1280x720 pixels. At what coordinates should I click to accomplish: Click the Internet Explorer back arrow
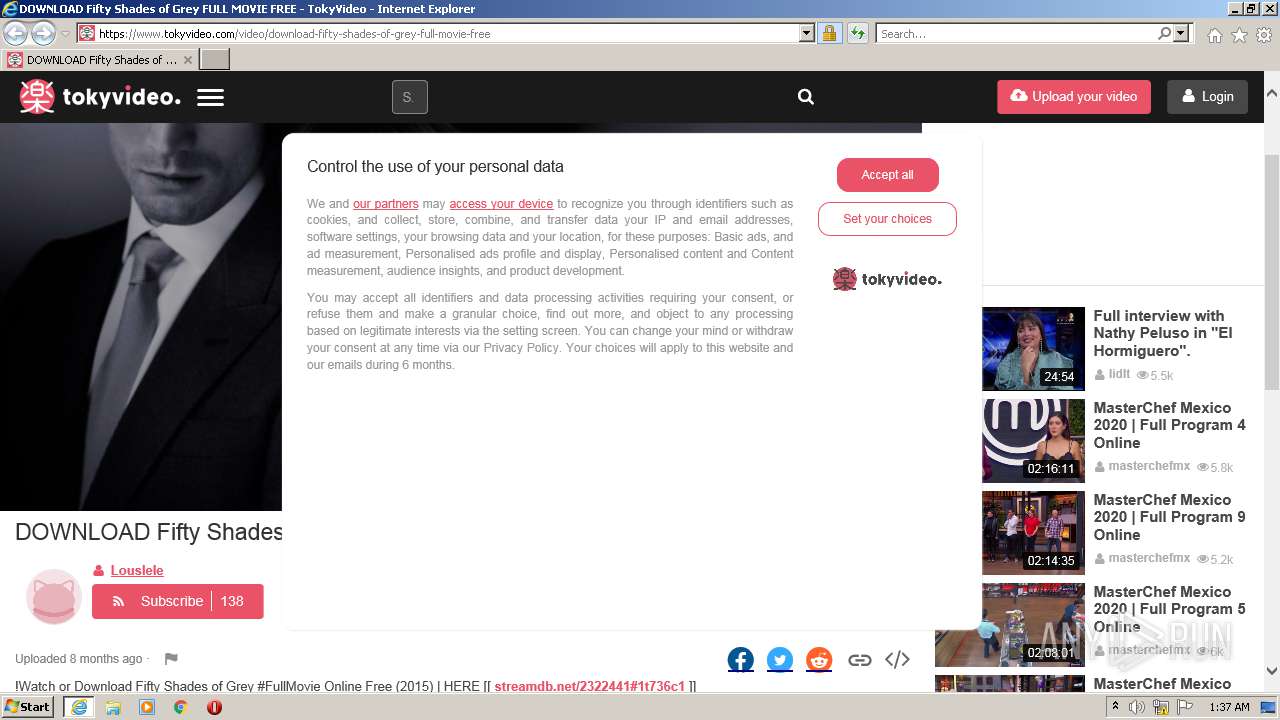click(x=16, y=34)
